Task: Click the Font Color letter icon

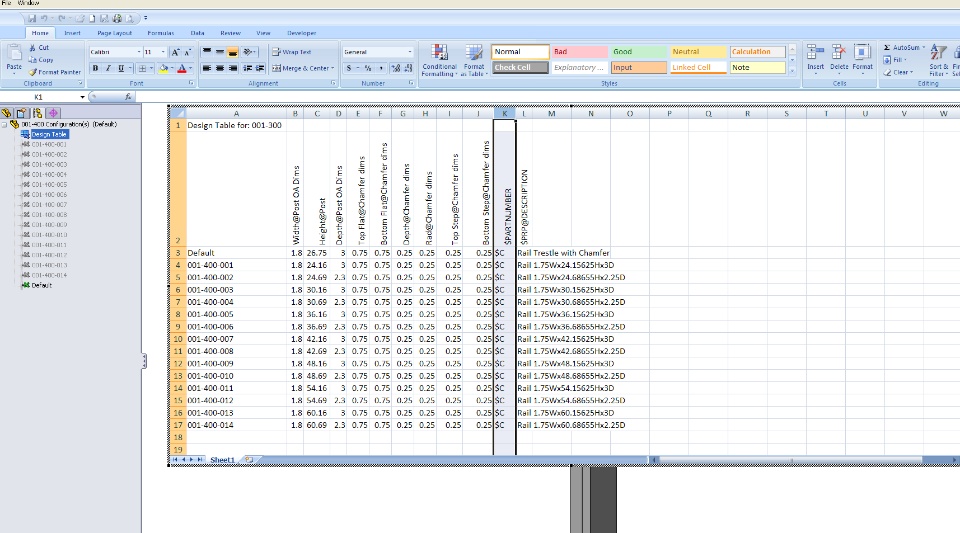Action: [182, 69]
